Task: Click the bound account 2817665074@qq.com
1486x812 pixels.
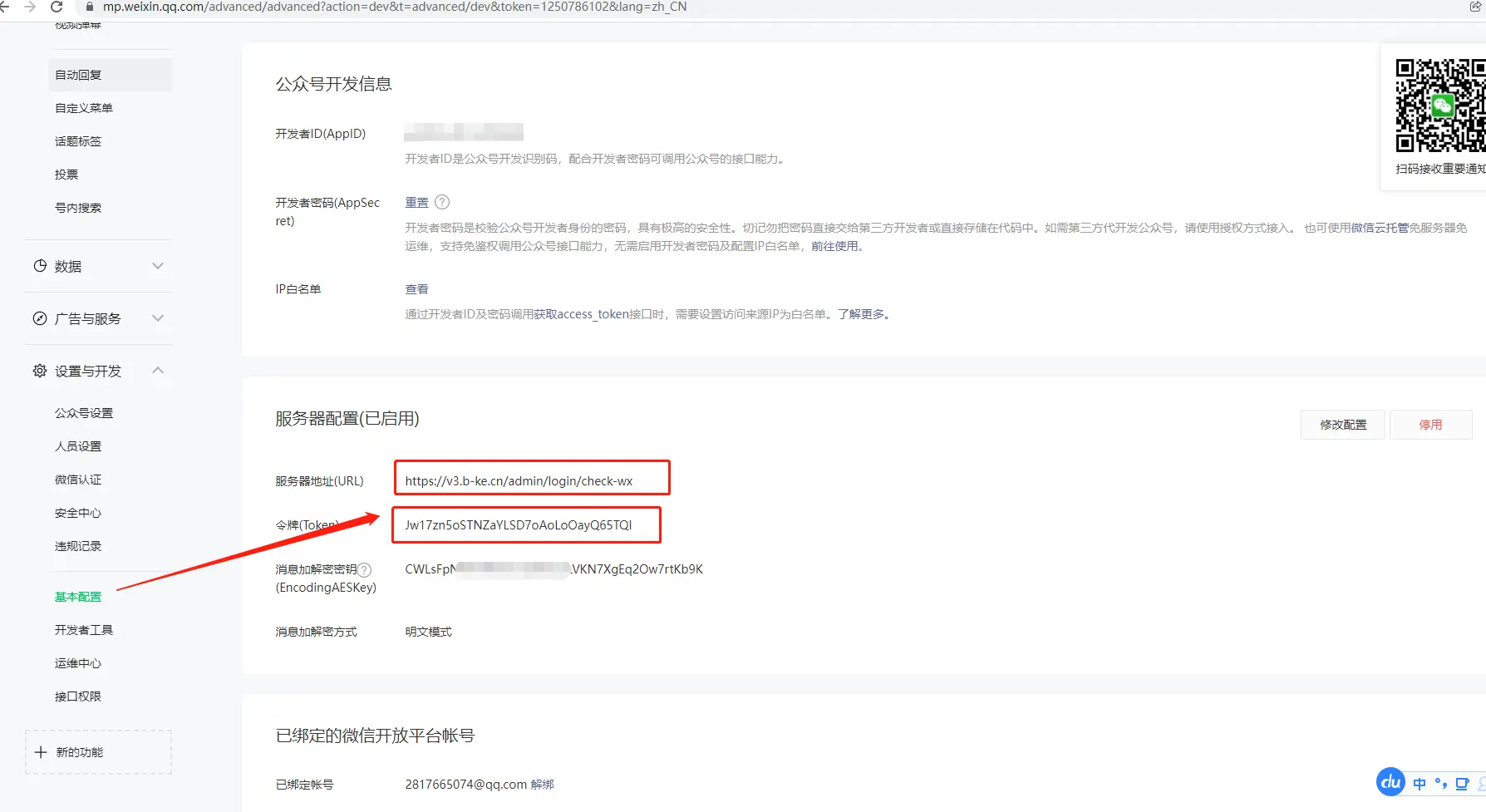Action: (x=466, y=785)
